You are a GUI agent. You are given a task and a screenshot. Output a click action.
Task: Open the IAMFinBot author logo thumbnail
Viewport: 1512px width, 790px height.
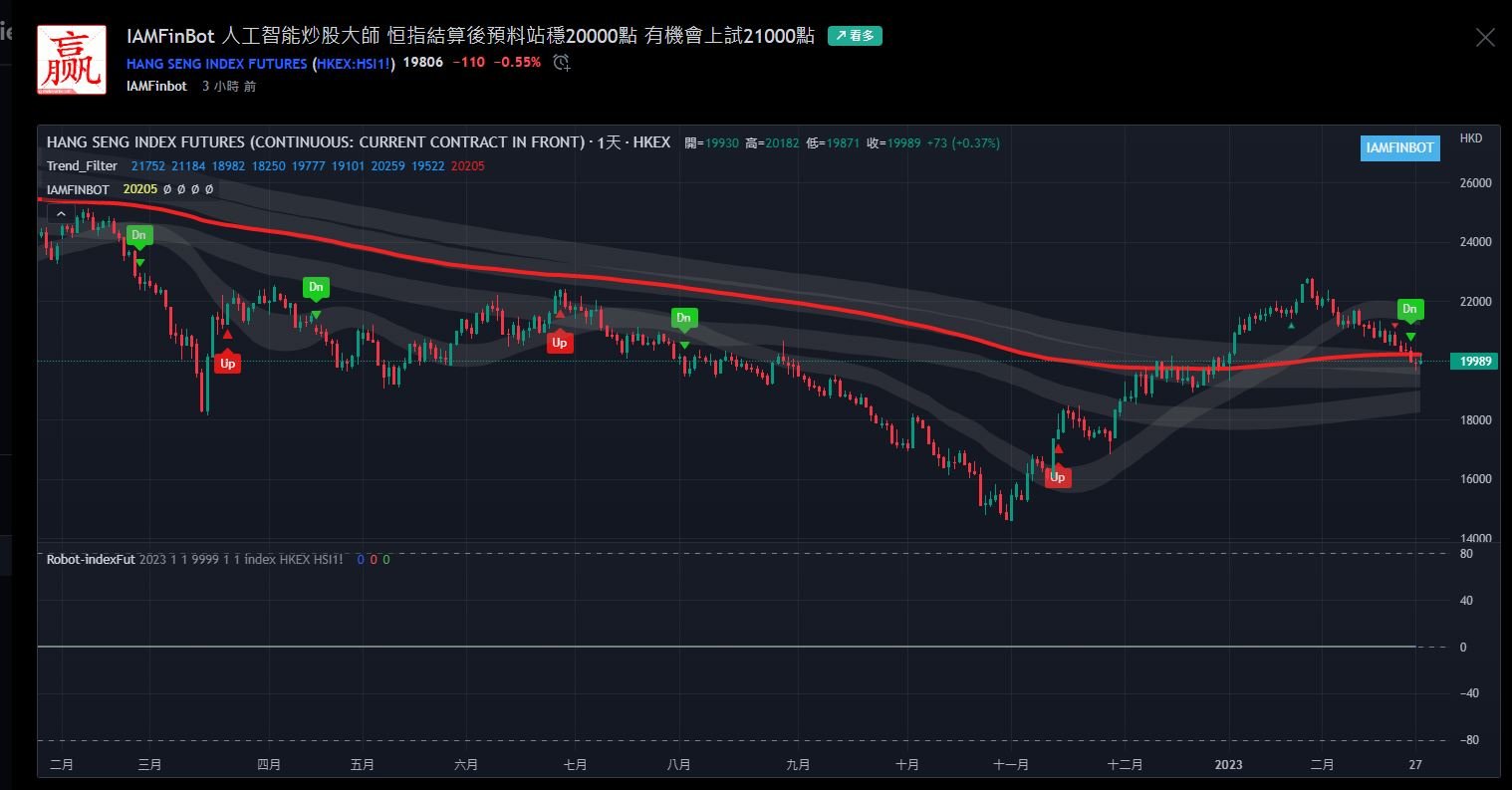coord(72,60)
